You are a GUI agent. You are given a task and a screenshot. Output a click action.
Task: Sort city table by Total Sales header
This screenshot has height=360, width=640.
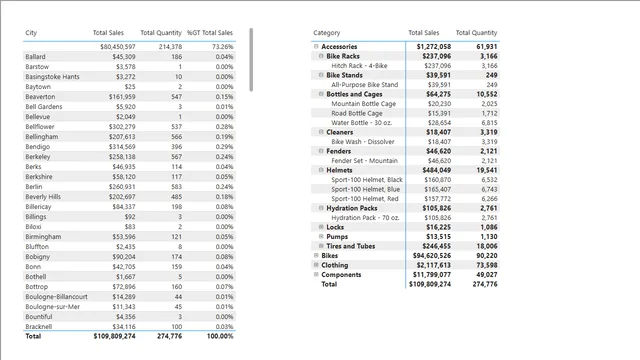tap(108, 33)
